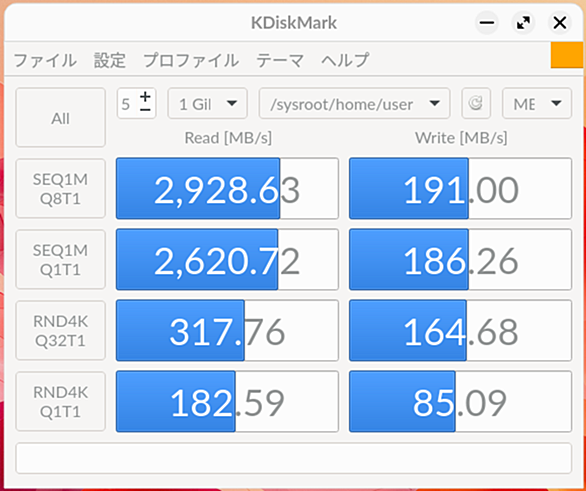Increase the test loop count with plus
This screenshot has width=586, height=491.
tap(145, 97)
